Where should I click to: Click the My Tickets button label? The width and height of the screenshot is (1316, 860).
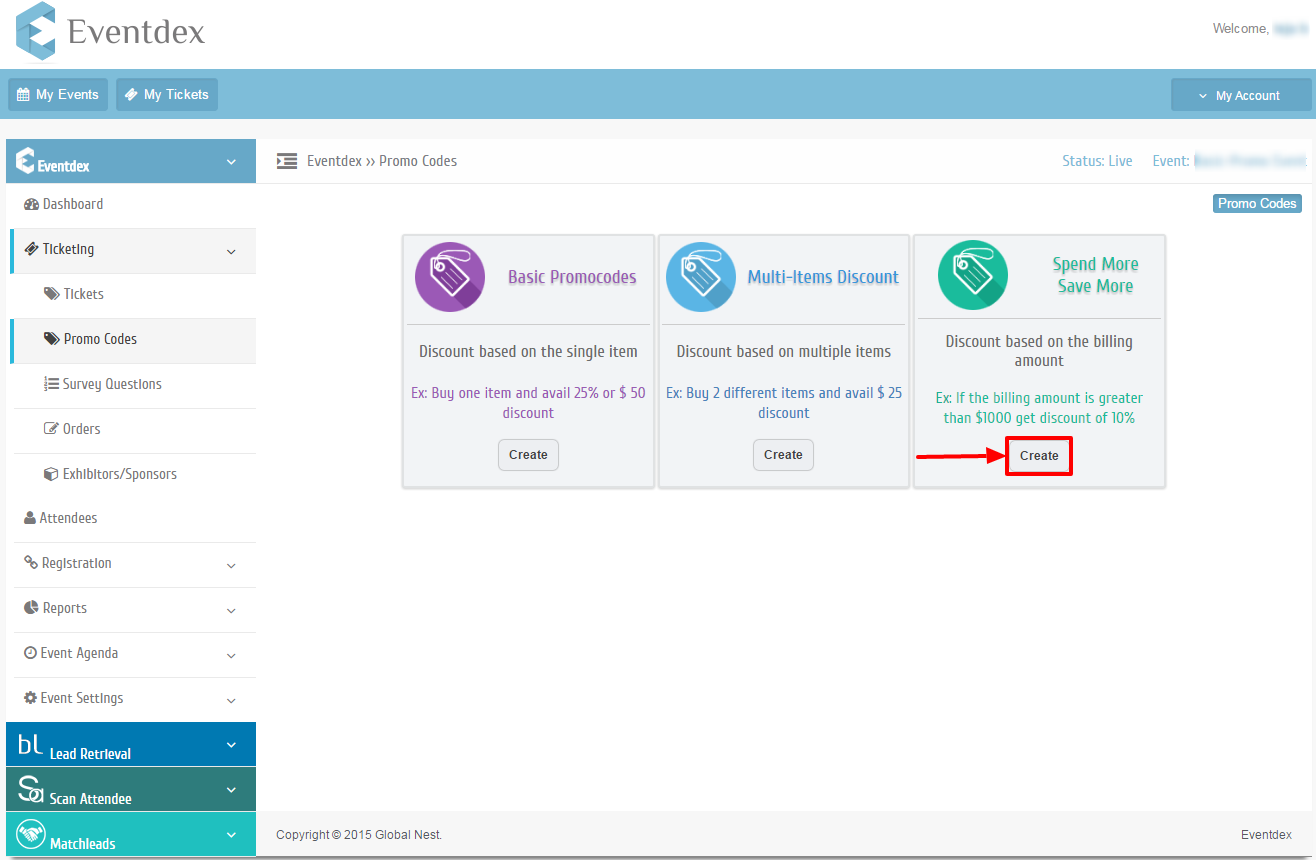point(176,95)
